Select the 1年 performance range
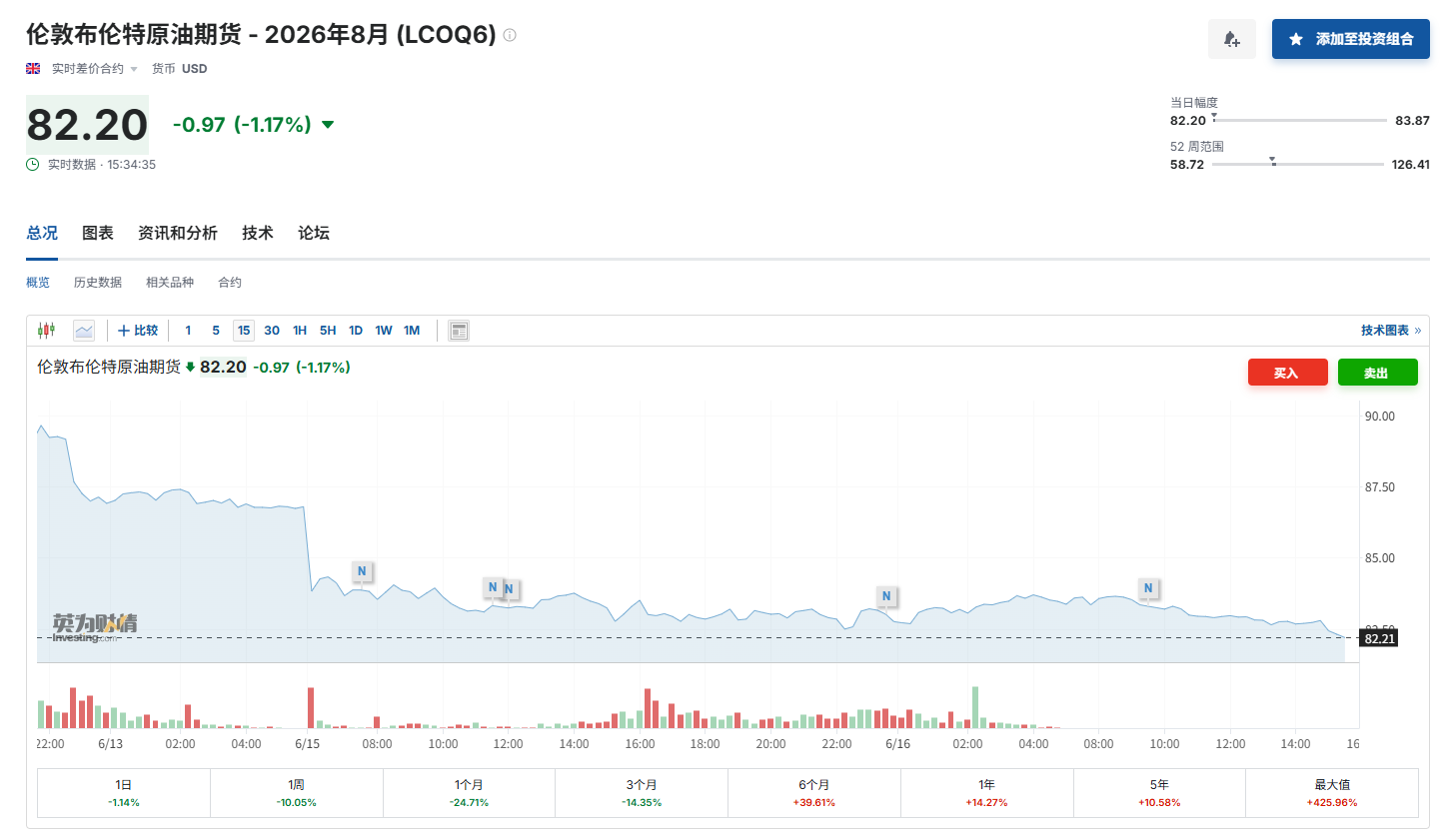Image resolution: width=1456 pixels, height=839 pixels. pos(987,793)
